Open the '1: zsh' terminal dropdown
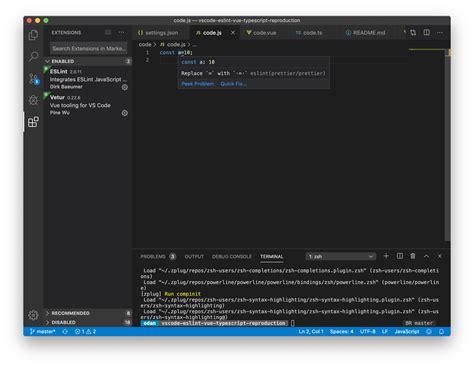 (x=341, y=256)
